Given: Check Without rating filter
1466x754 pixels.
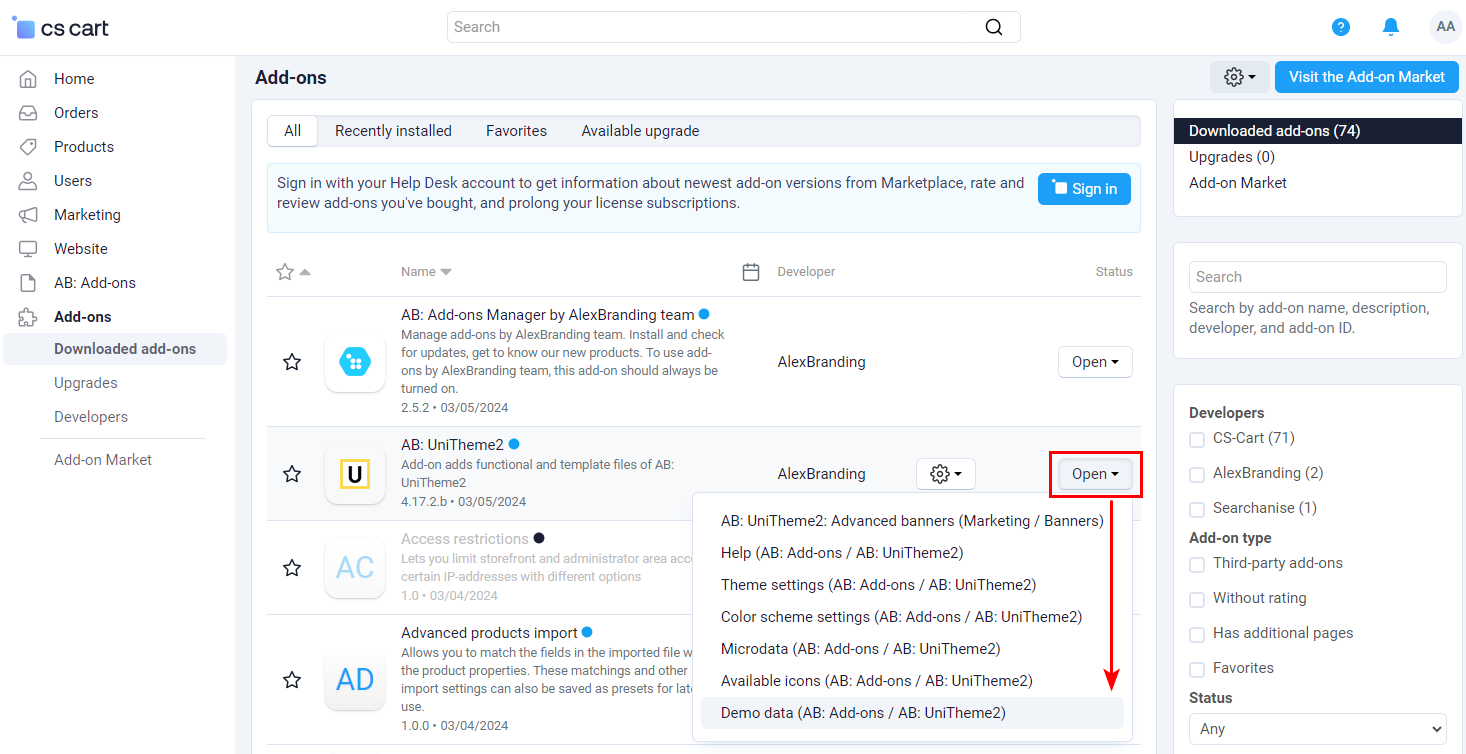Looking at the screenshot, I should [1197, 600].
